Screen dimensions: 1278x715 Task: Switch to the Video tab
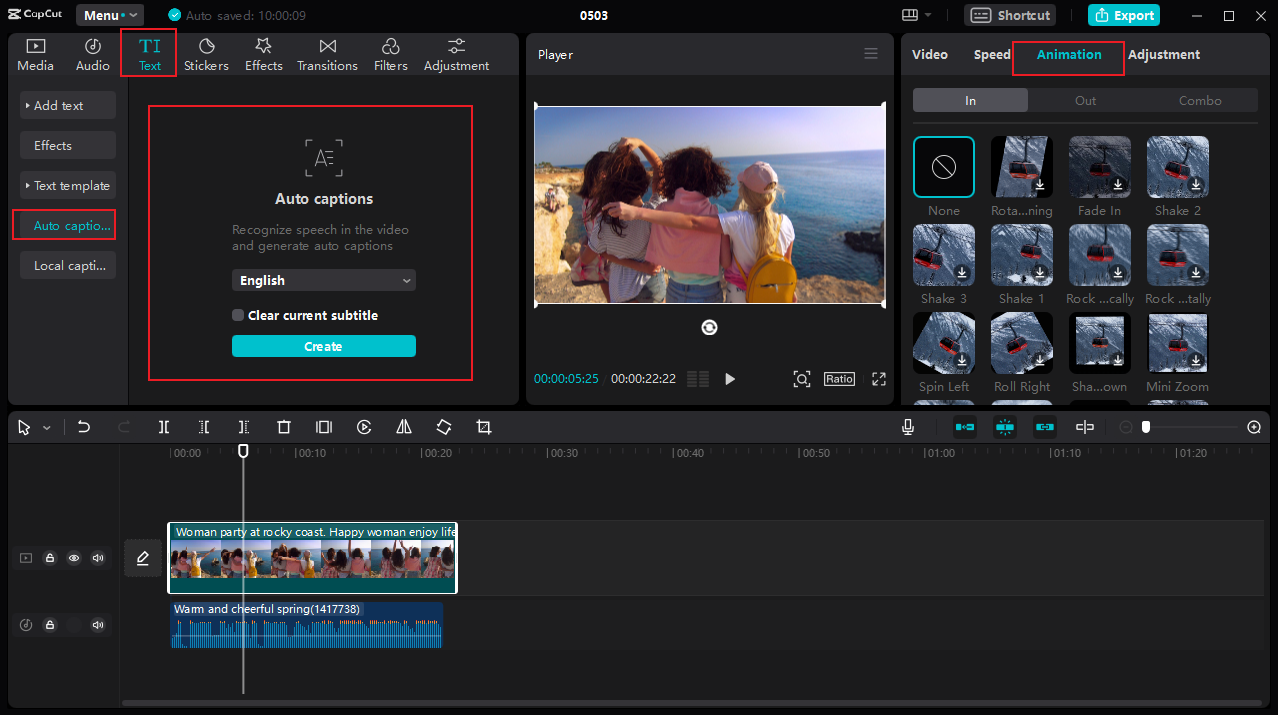(x=930, y=54)
